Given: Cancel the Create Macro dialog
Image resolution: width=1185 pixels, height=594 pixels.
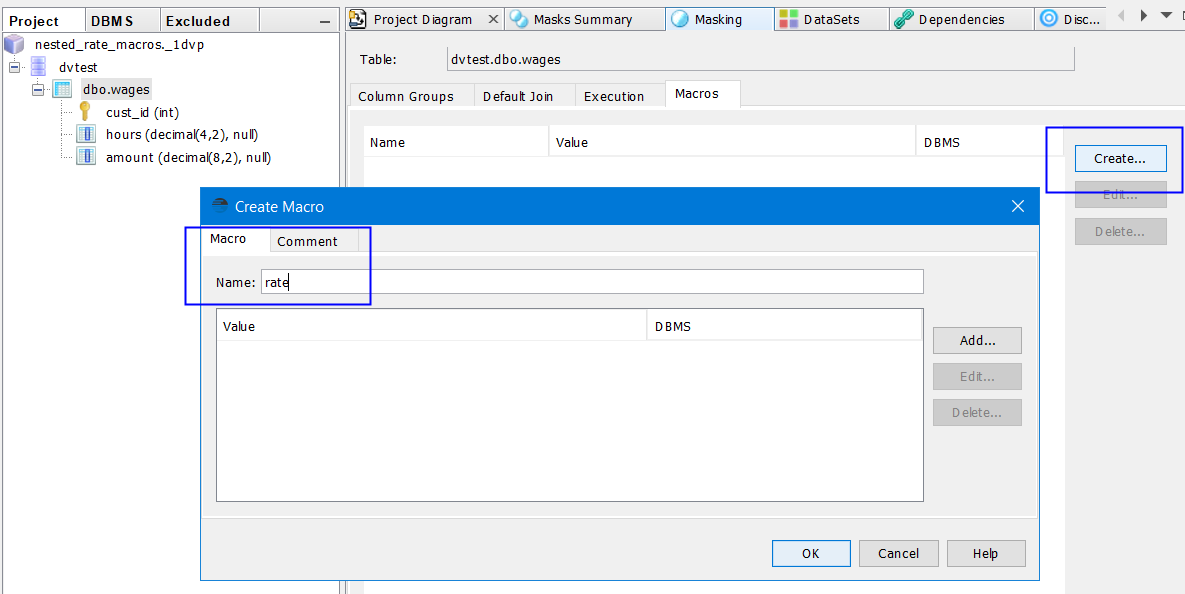Looking at the screenshot, I should coord(899,553).
